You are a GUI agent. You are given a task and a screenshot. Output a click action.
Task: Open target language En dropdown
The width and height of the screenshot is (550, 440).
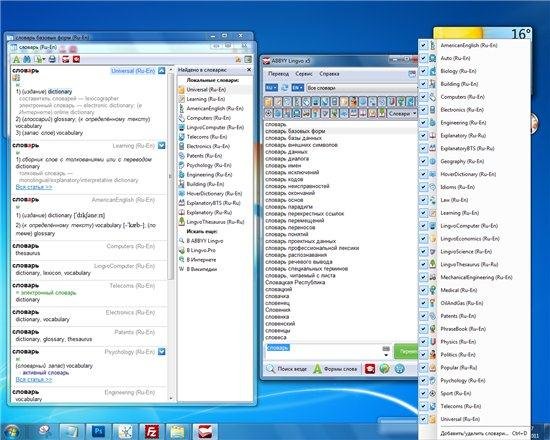297,88
